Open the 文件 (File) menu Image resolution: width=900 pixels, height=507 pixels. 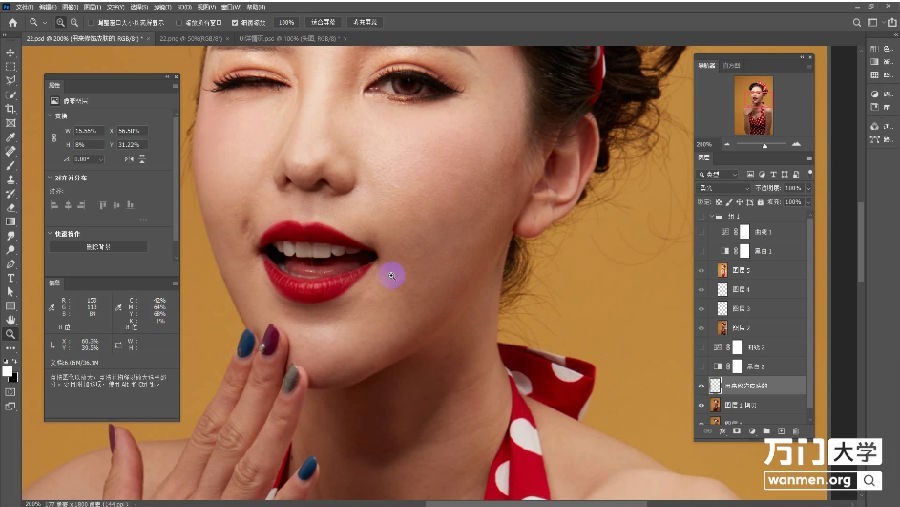[x=24, y=7]
